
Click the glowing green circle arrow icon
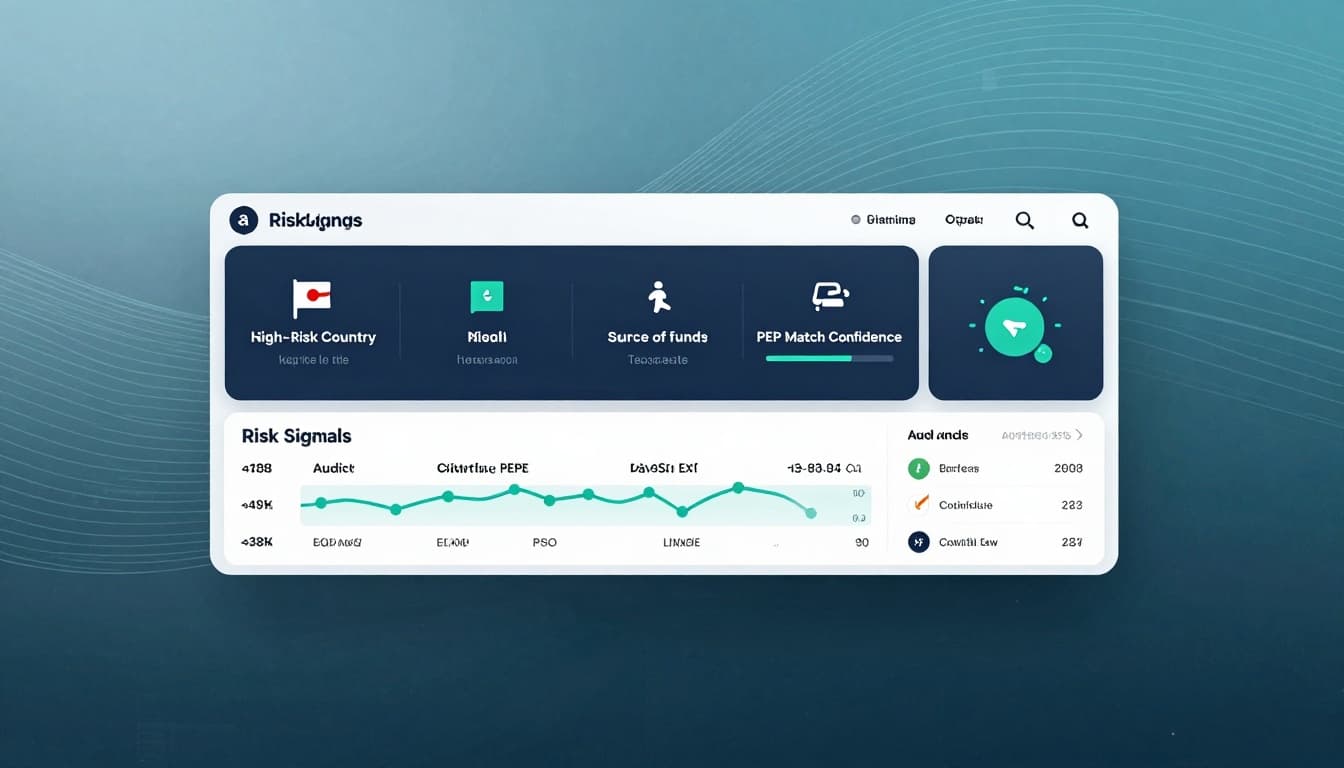[1014, 326]
